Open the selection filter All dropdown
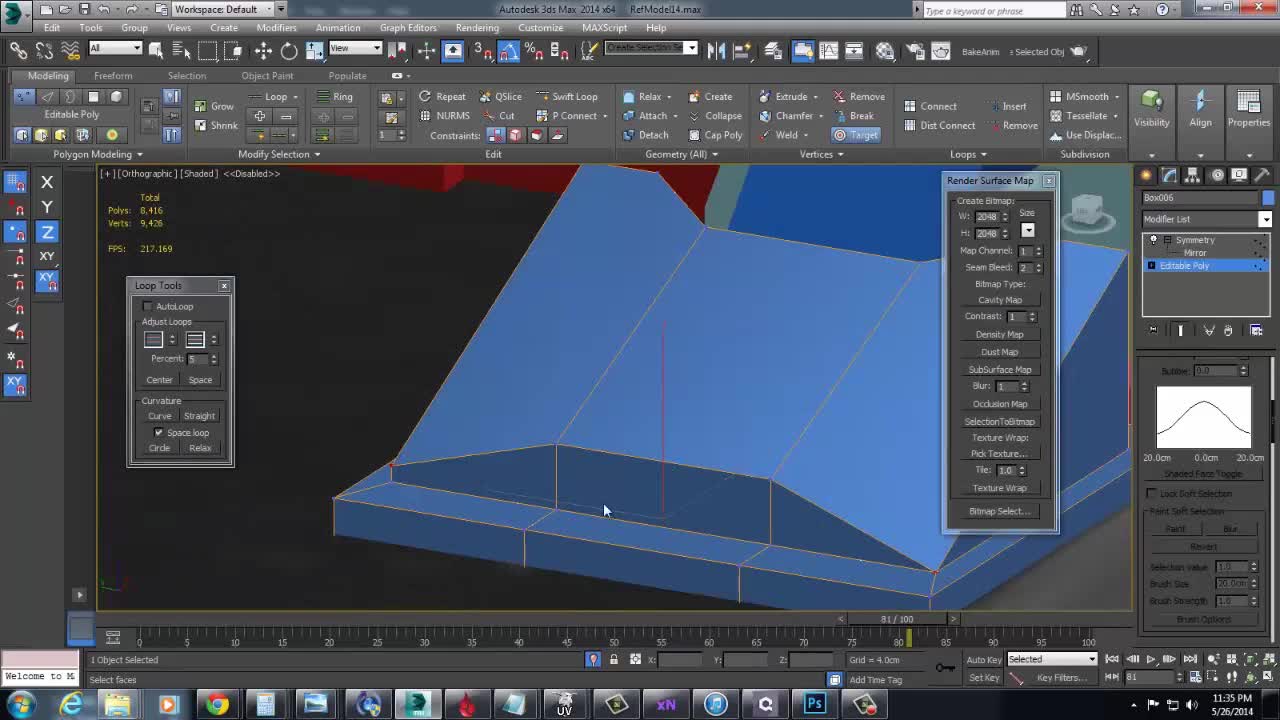 (x=115, y=48)
